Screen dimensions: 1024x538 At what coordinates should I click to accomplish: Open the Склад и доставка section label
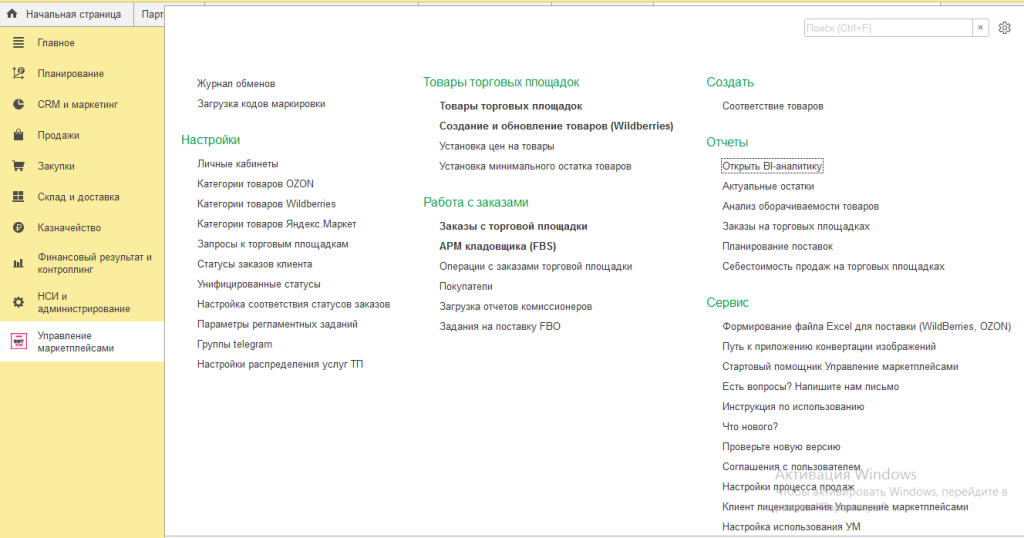[78, 197]
